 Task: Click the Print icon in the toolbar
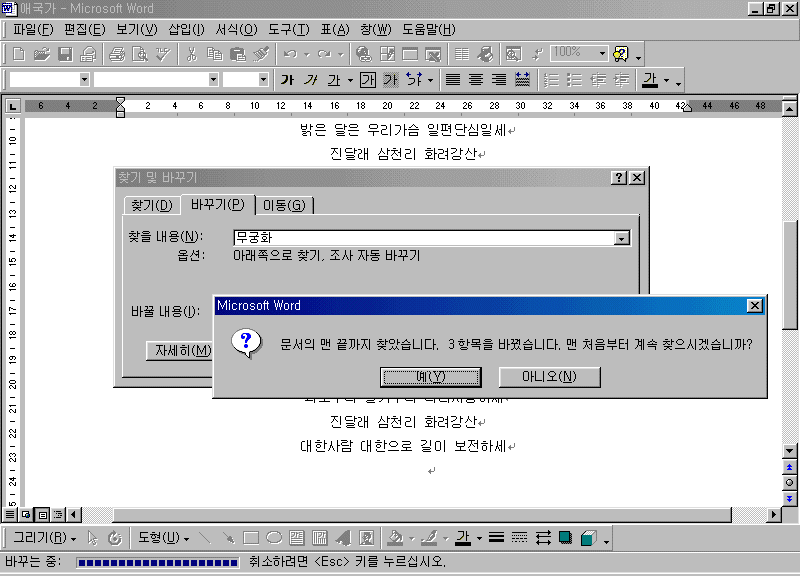tap(117, 54)
